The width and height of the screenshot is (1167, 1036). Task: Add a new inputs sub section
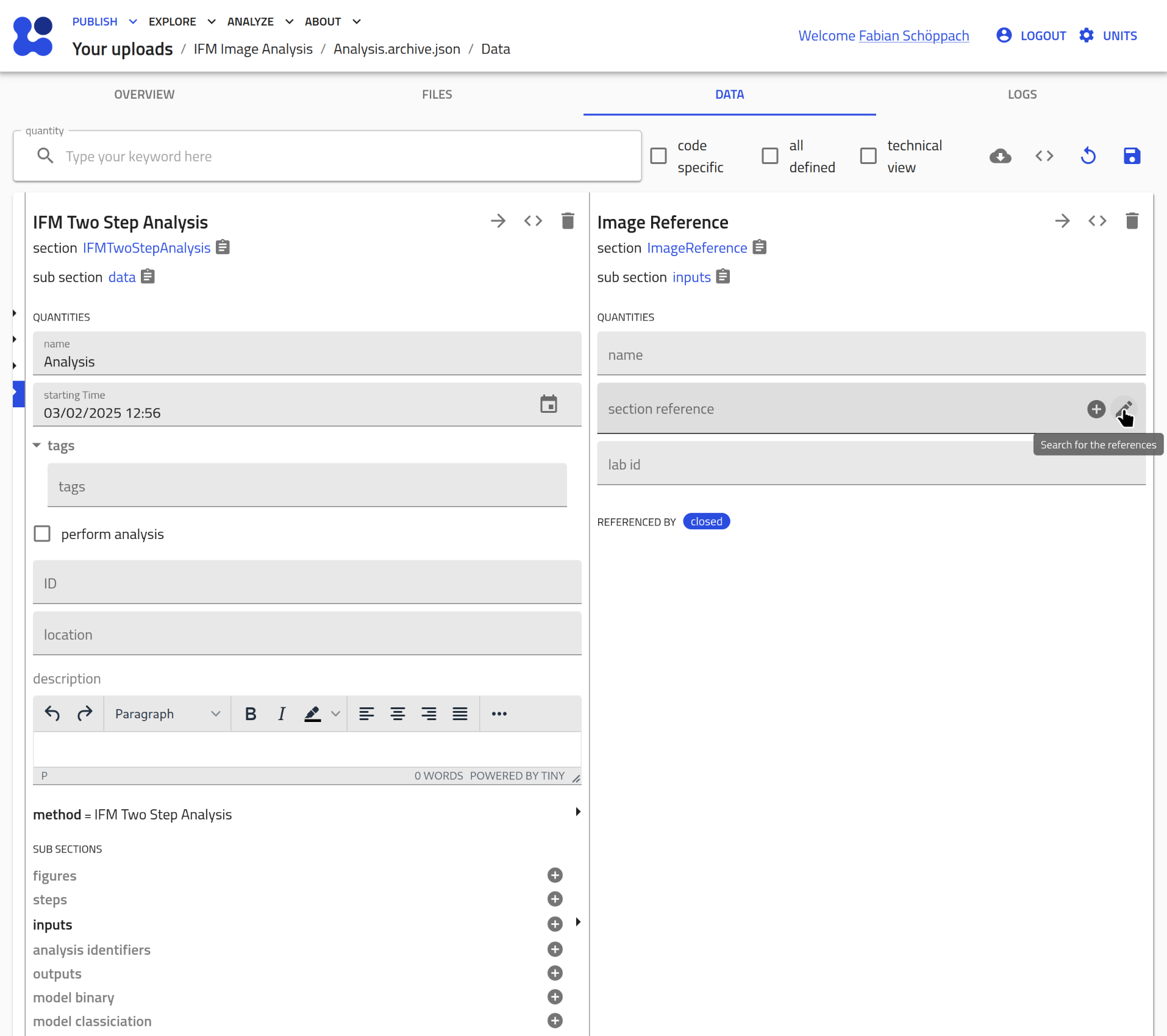pos(554,924)
